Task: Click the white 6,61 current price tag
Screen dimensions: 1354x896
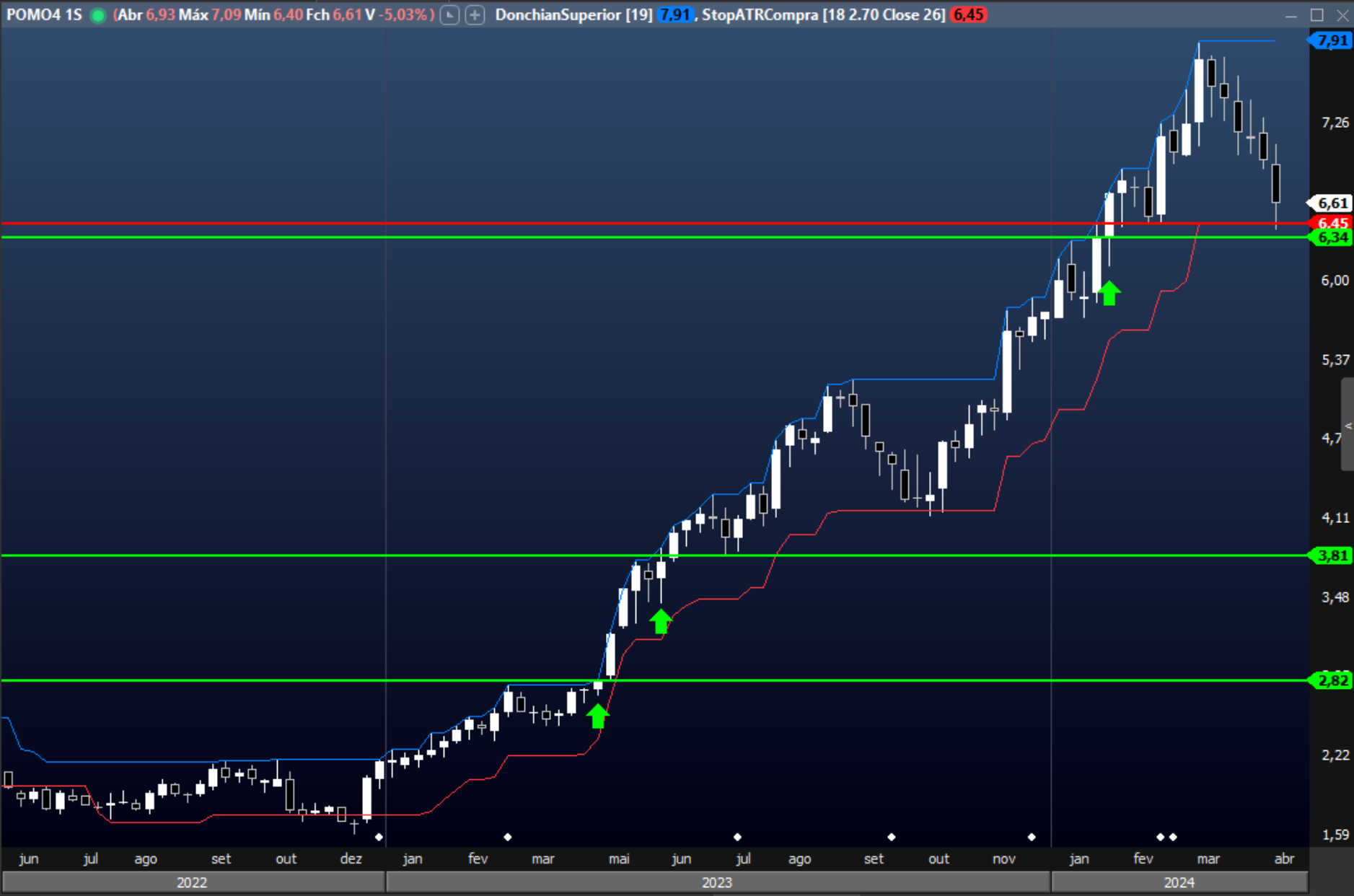Action: (x=1332, y=203)
